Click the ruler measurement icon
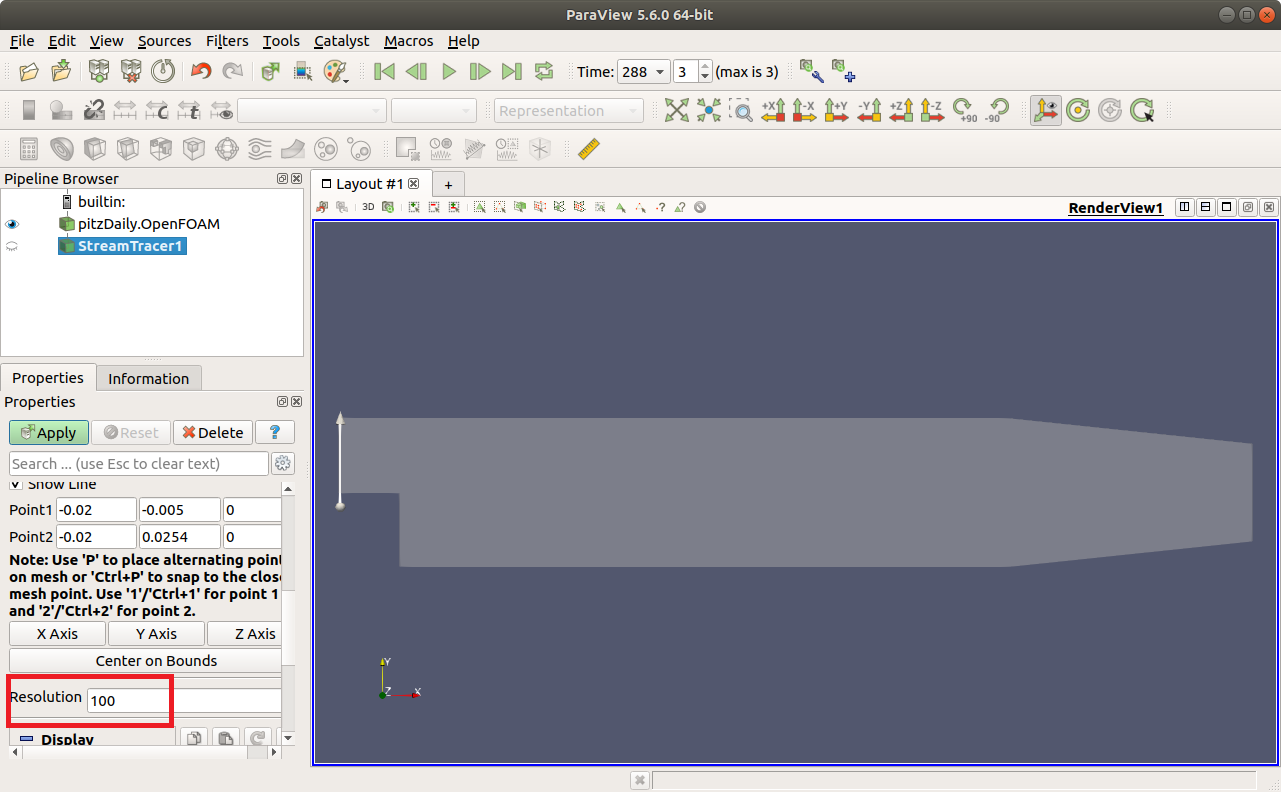This screenshot has height=792, width=1281. [x=589, y=149]
